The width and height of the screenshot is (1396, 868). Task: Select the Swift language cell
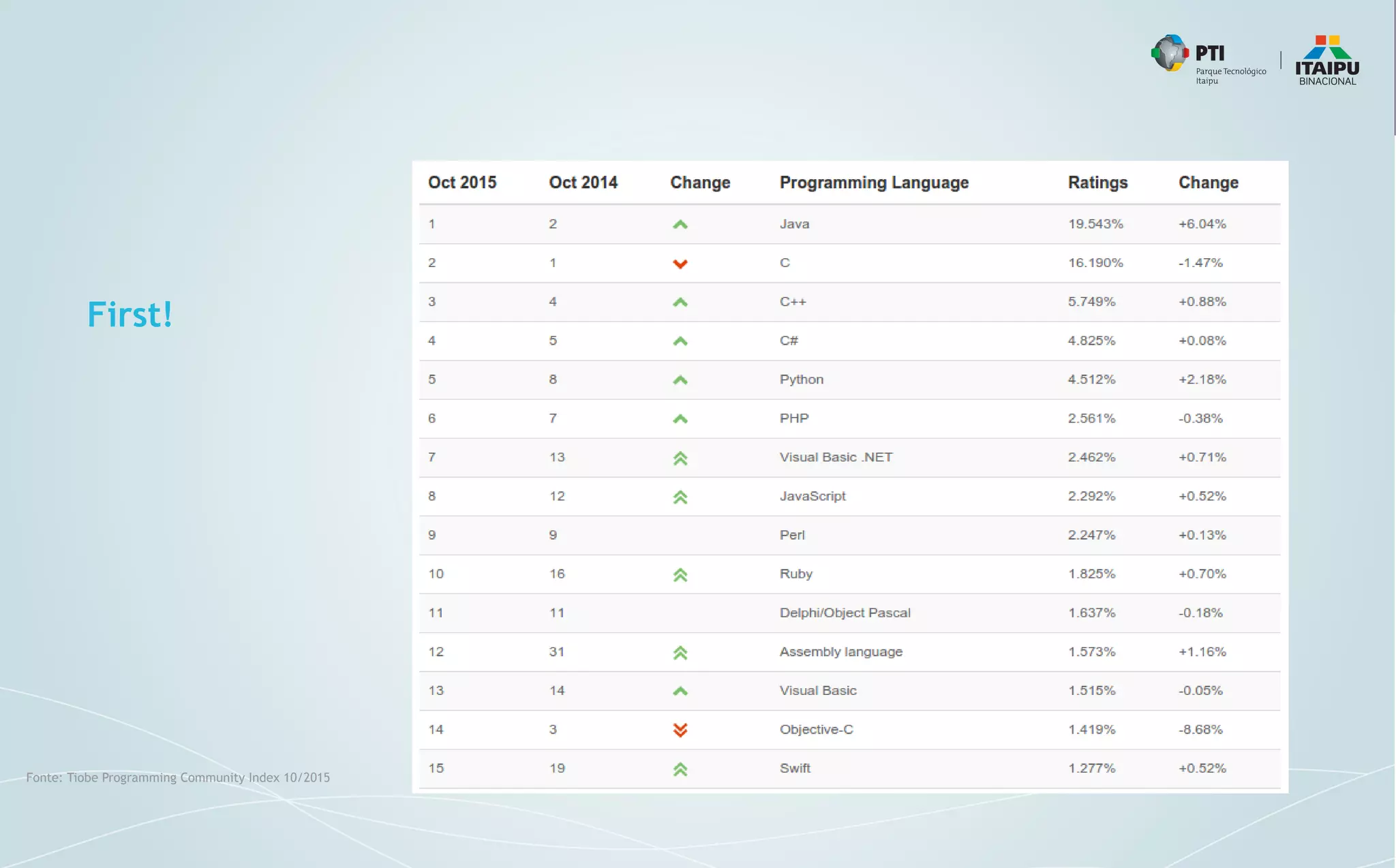click(795, 768)
